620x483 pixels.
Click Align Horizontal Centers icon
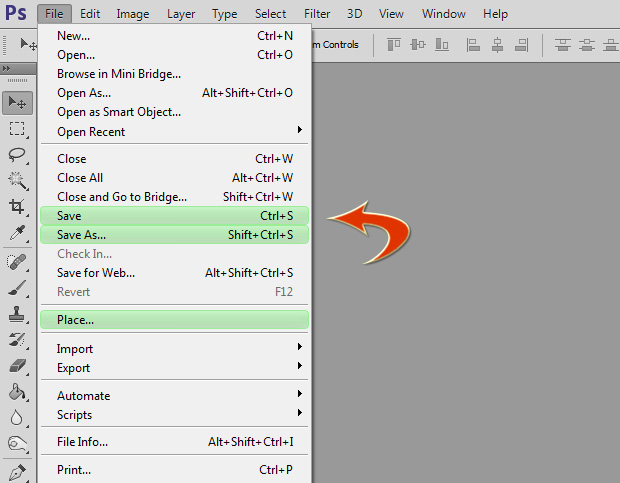coord(497,45)
